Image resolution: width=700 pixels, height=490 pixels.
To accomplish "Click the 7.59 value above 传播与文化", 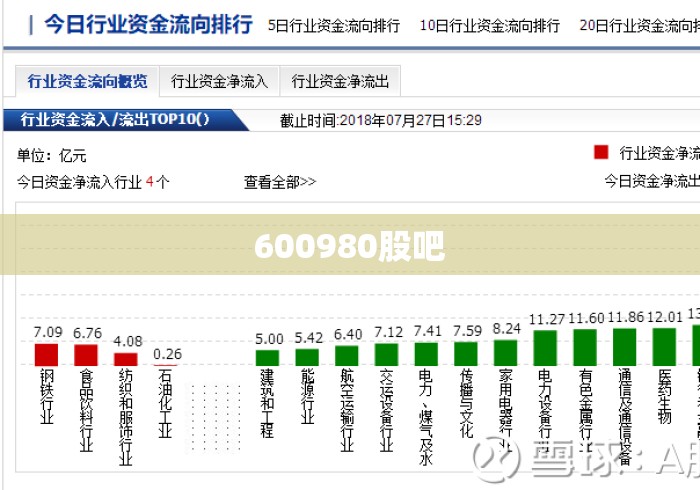I will pos(467,331).
